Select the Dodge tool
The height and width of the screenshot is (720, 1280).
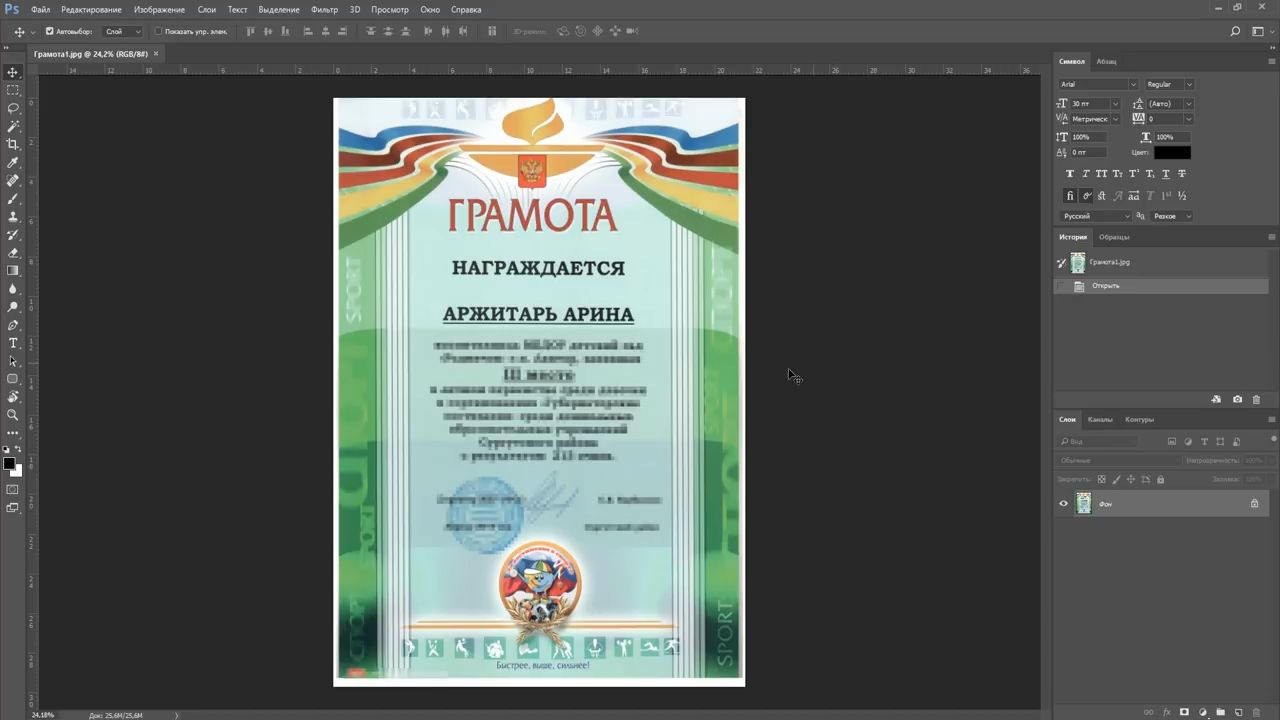pyautogui.click(x=13, y=306)
